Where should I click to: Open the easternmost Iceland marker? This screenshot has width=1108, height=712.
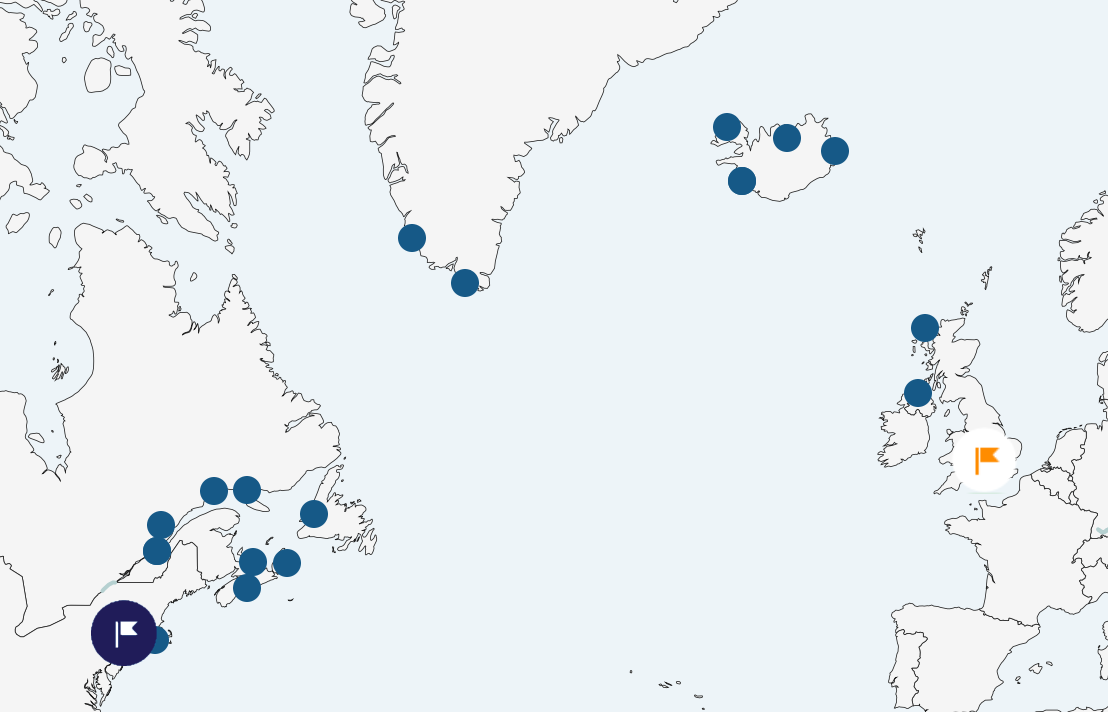tap(835, 151)
